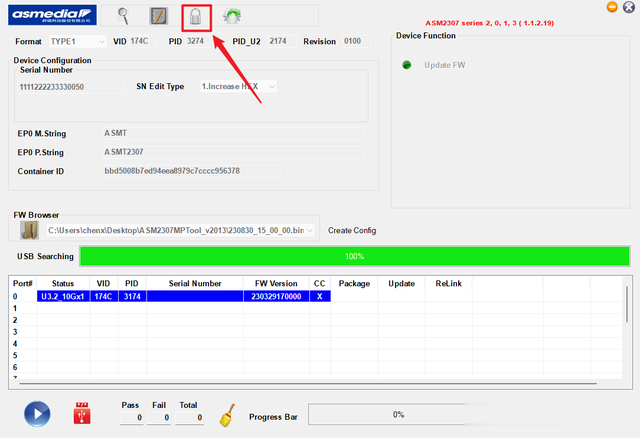This screenshot has width=640, height=438.
Task: Click the Status column header
Action: point(63,283)
